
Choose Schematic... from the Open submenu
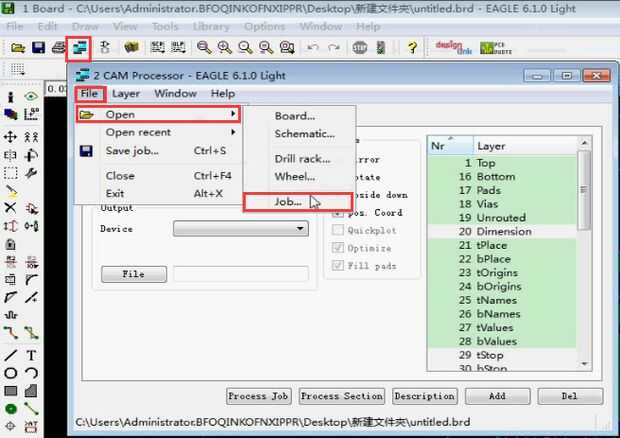tap(304, 134)
